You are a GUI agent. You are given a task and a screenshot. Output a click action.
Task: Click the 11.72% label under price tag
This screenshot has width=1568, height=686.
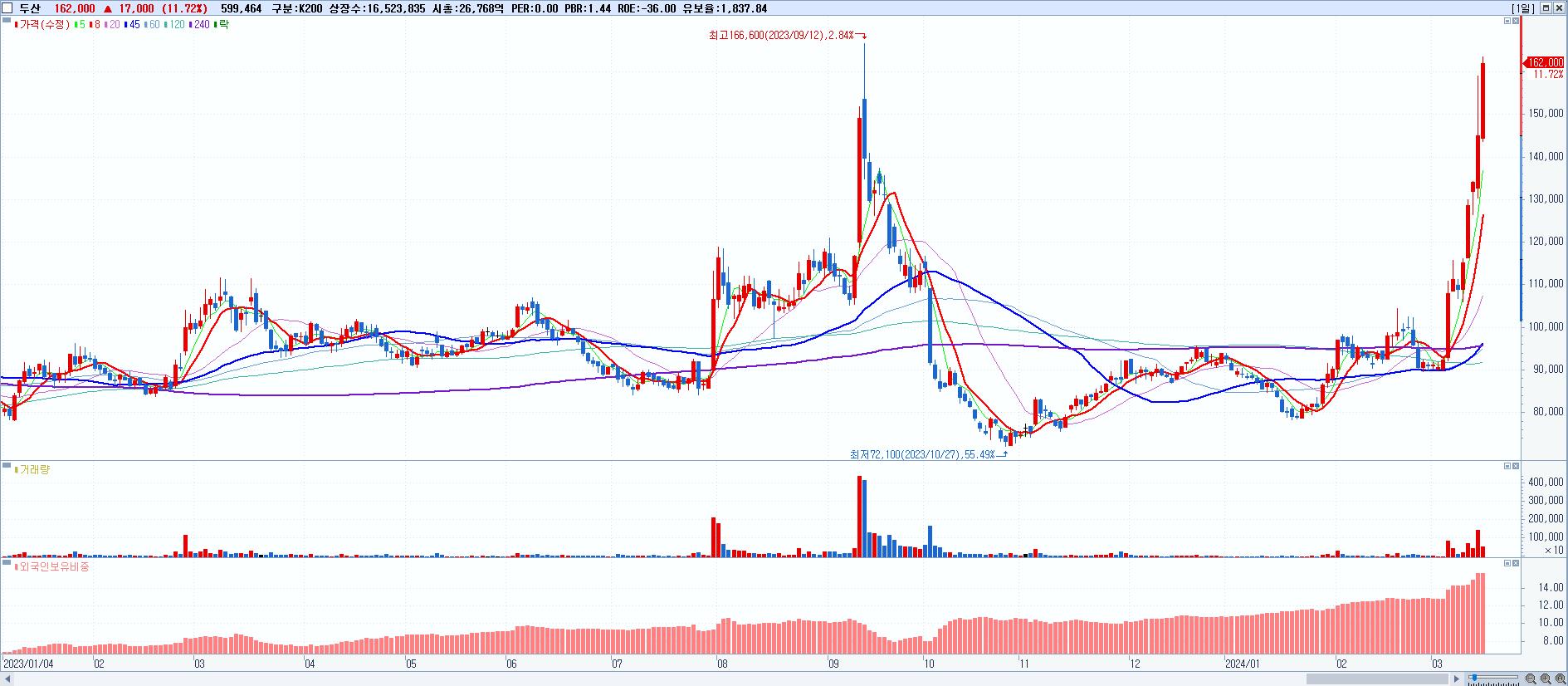tap(1547, 74)
